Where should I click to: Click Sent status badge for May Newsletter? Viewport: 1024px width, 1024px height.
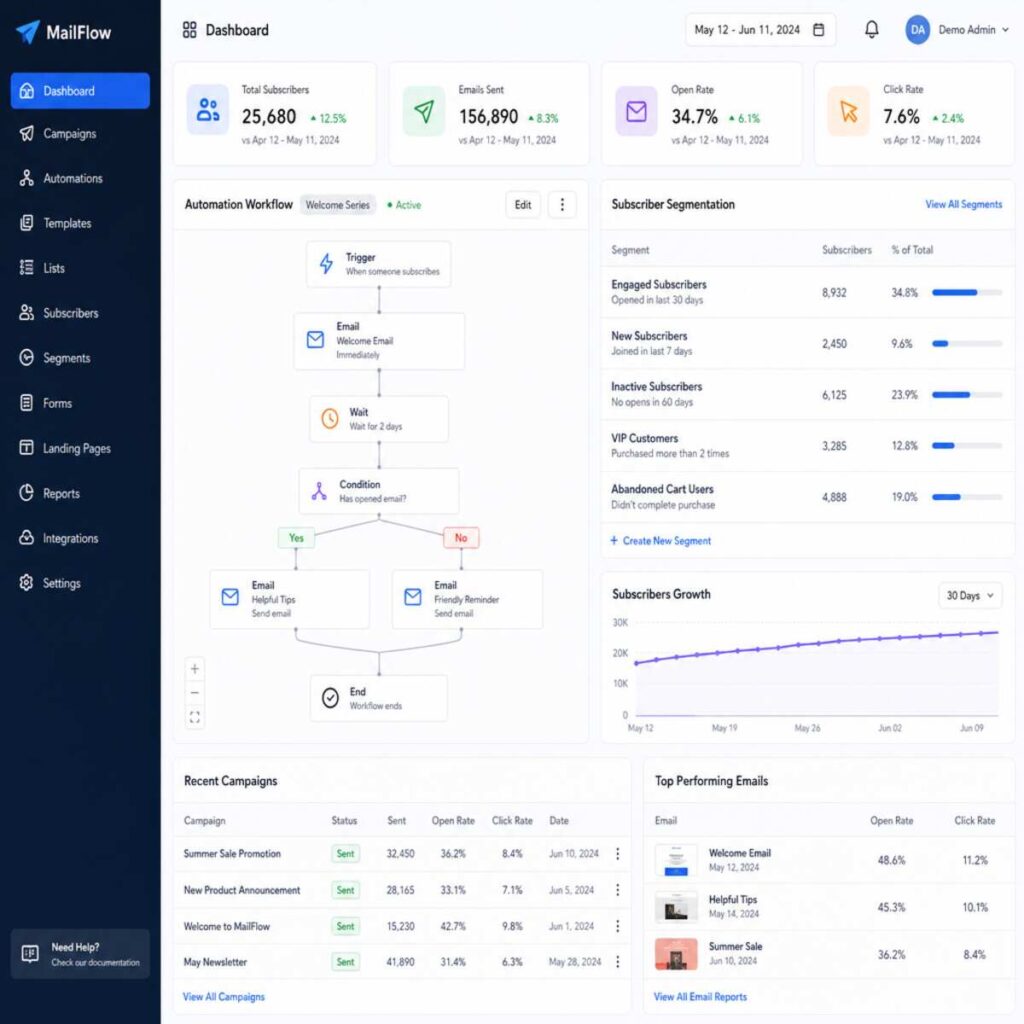pos(345,962)
